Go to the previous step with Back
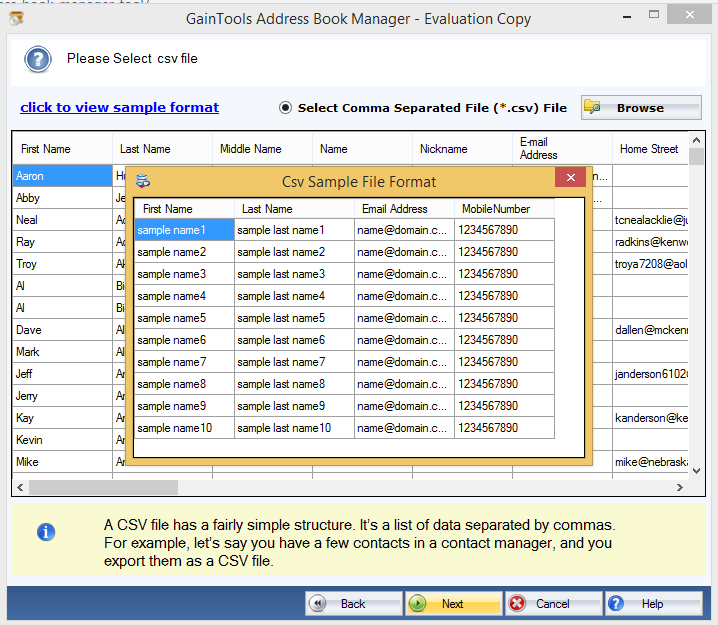 click(354, 603)
